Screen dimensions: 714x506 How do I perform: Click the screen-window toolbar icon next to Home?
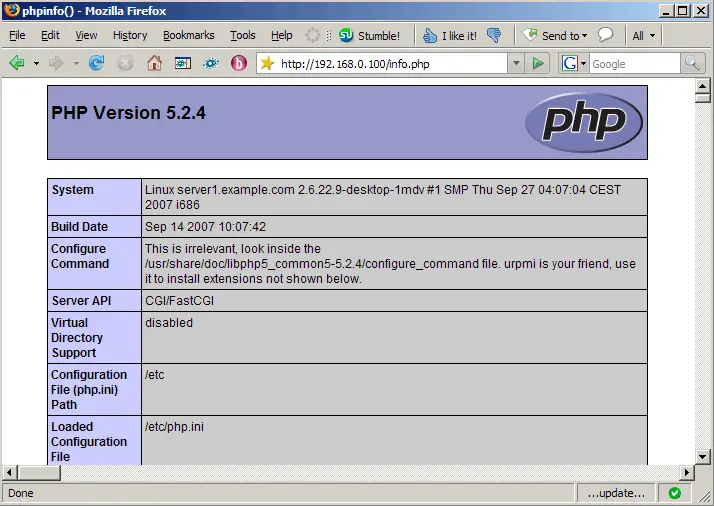183,63
